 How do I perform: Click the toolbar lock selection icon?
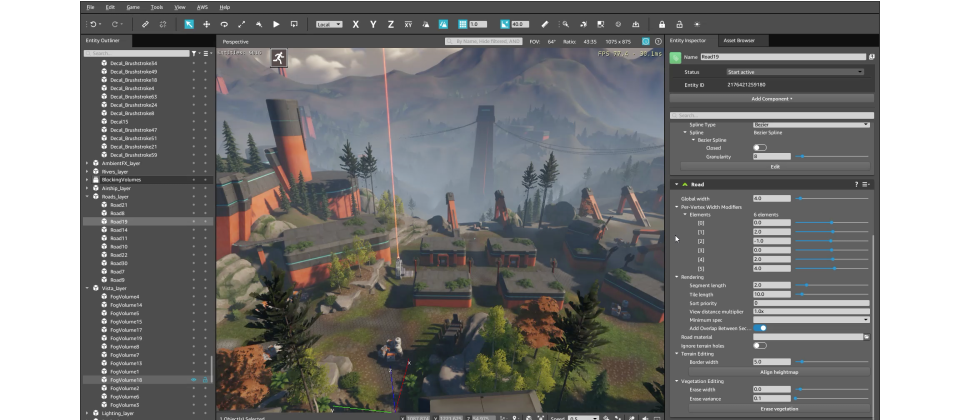coord(662,24)
